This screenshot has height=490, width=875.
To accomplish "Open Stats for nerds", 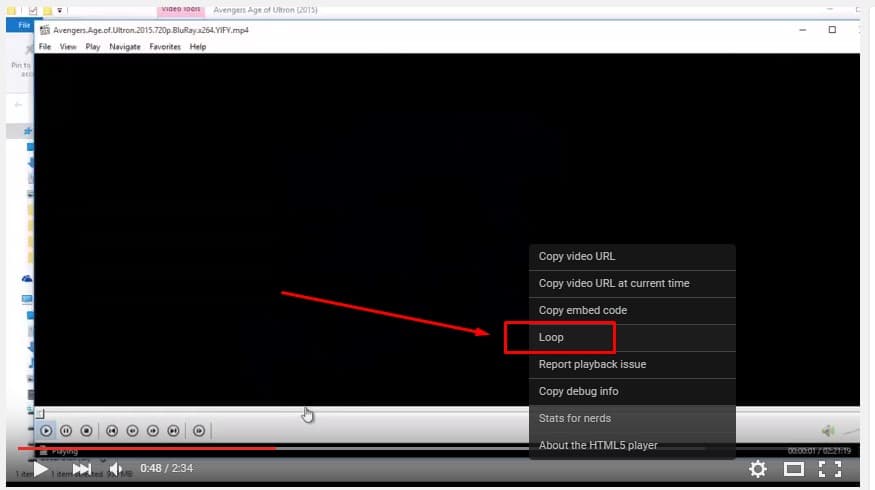I will (575, 418).
